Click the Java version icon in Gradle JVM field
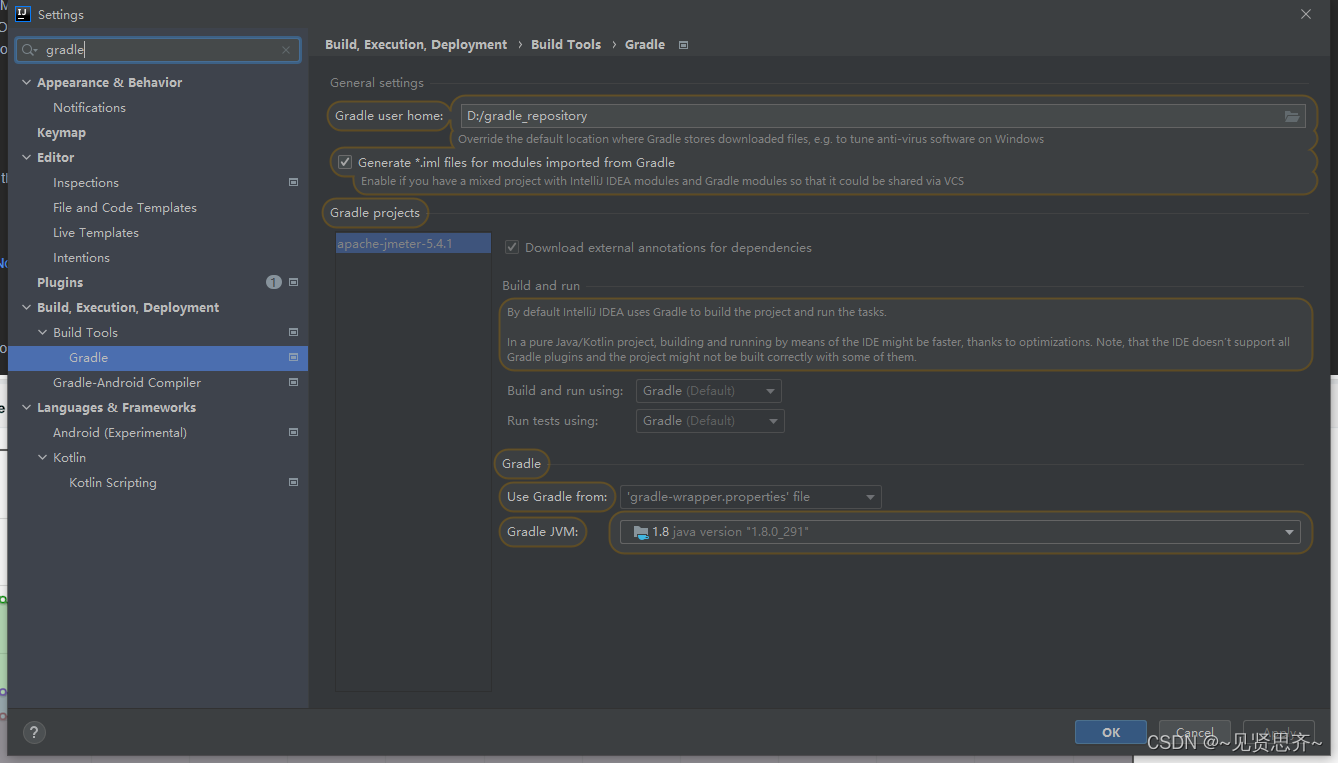Image resolution: width=1338 pixels, height=763 pixels. 640,531
